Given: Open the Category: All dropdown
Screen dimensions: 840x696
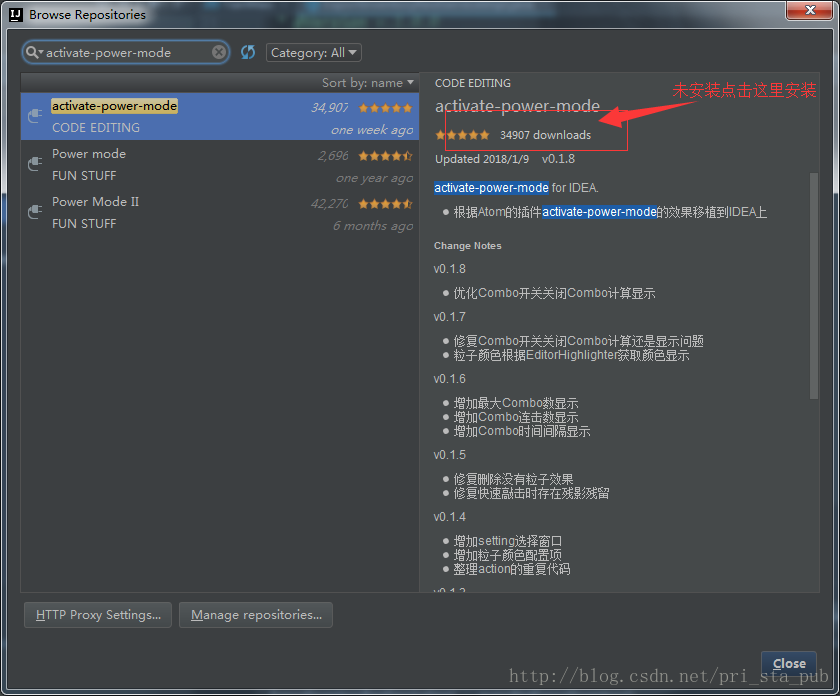Looking at the screenshot, I should tap(314, 53).
